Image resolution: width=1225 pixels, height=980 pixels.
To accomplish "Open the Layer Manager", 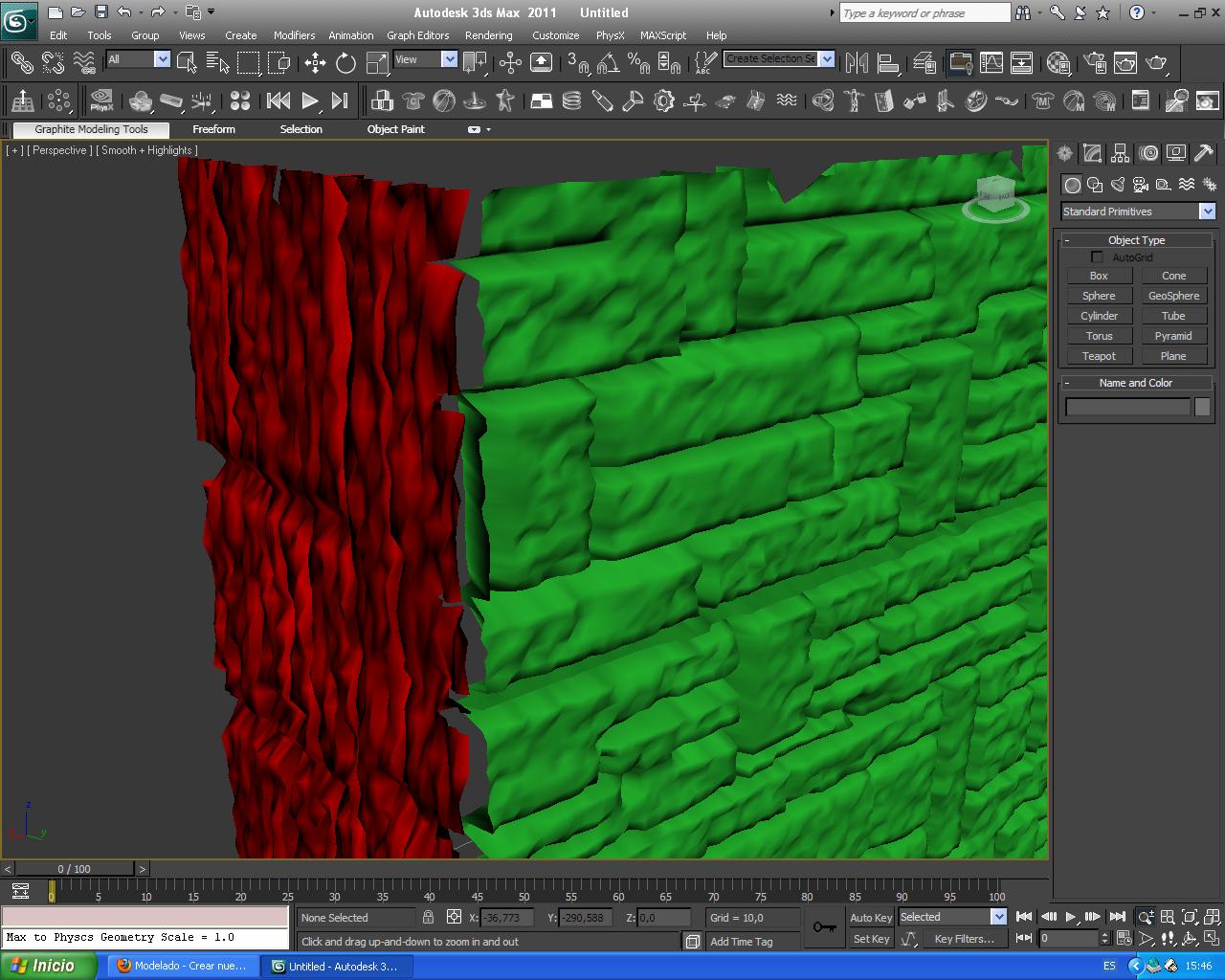I will click(924, 63).
